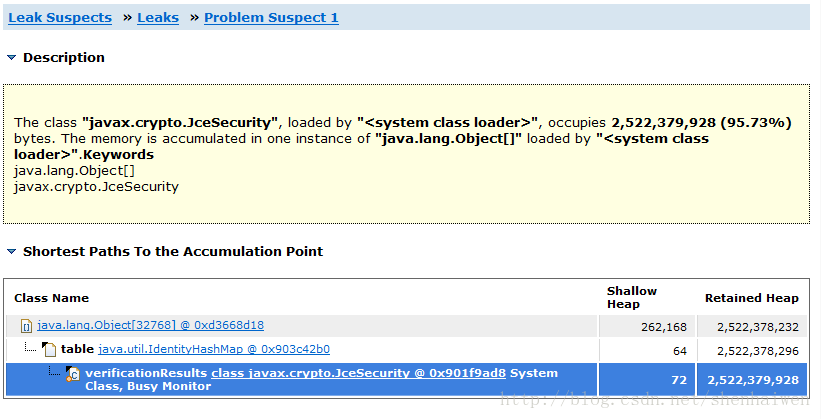Open java.util.IdentityHashMap @ 0x903c42b0 link

coord(214,349)
